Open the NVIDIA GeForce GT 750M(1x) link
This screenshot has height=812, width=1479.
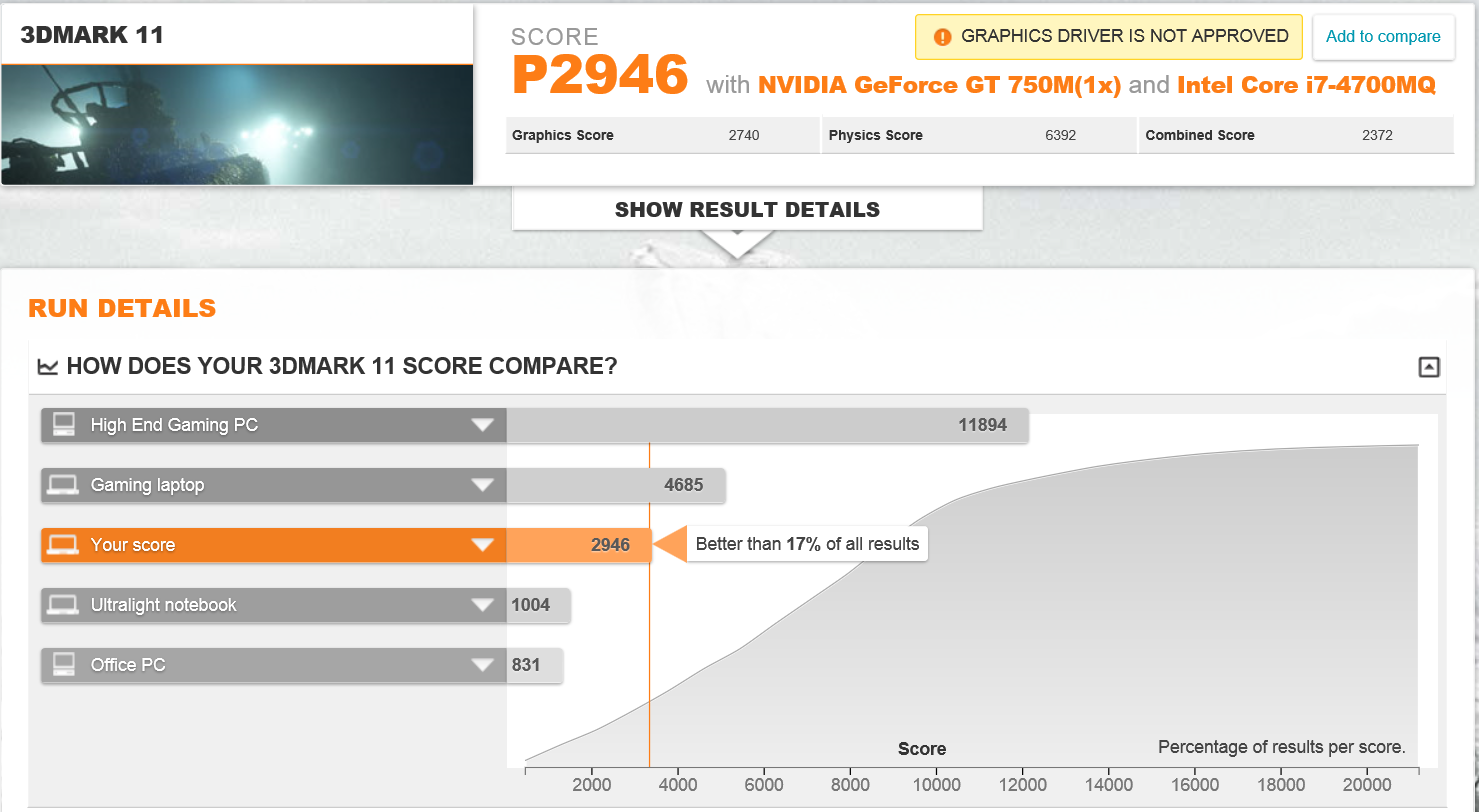(939, 85)
